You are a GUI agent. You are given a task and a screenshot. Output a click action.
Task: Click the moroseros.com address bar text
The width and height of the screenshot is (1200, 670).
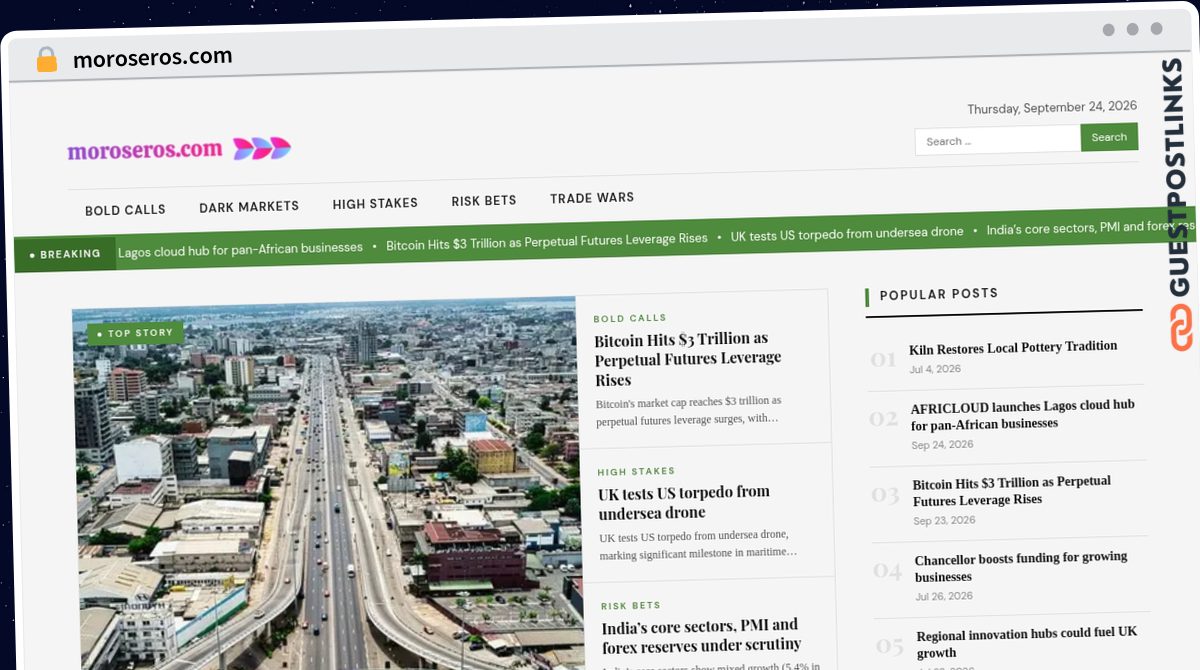point(152,58)
